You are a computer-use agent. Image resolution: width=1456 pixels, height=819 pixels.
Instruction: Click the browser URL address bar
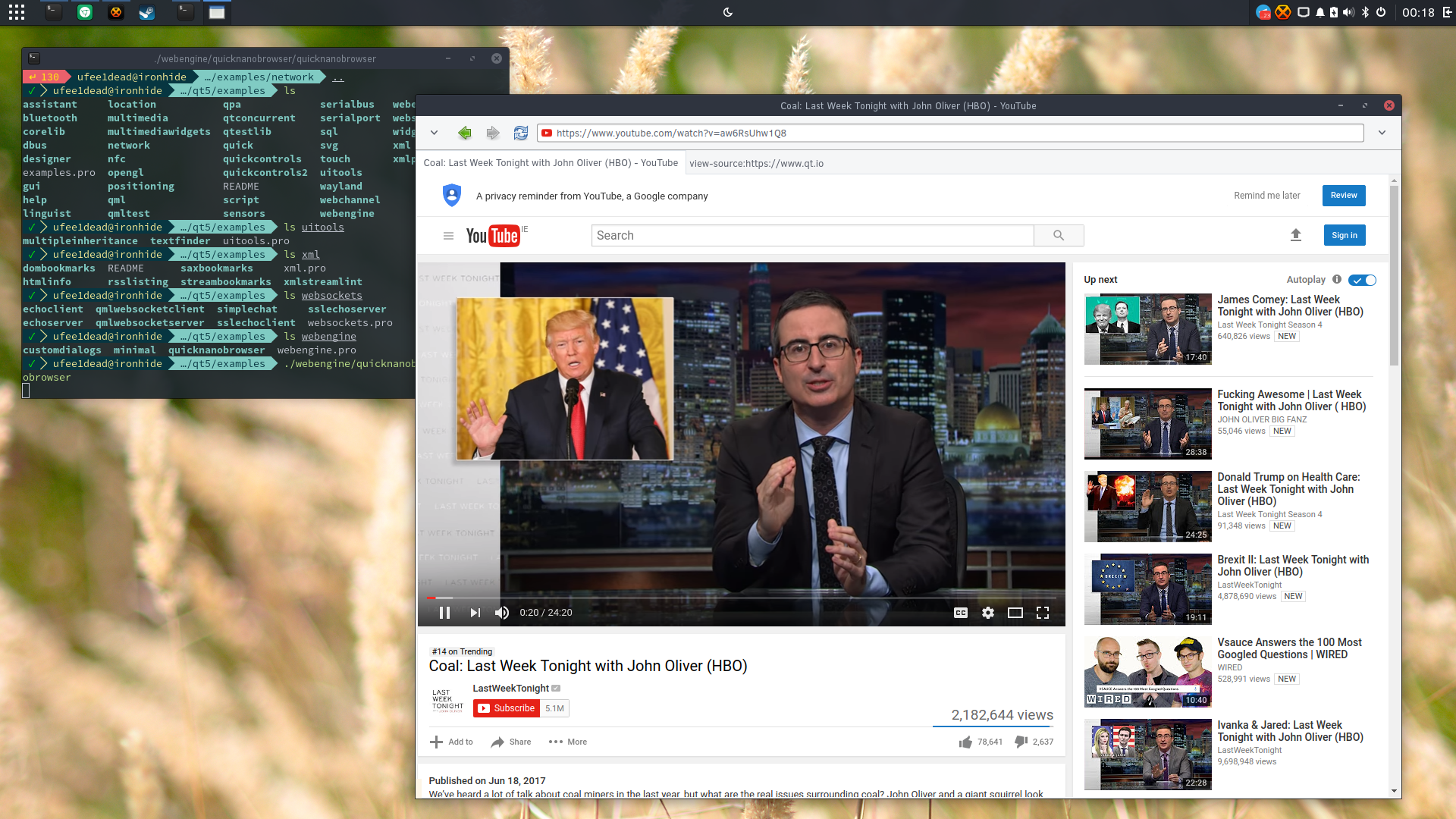click(950, 133)
